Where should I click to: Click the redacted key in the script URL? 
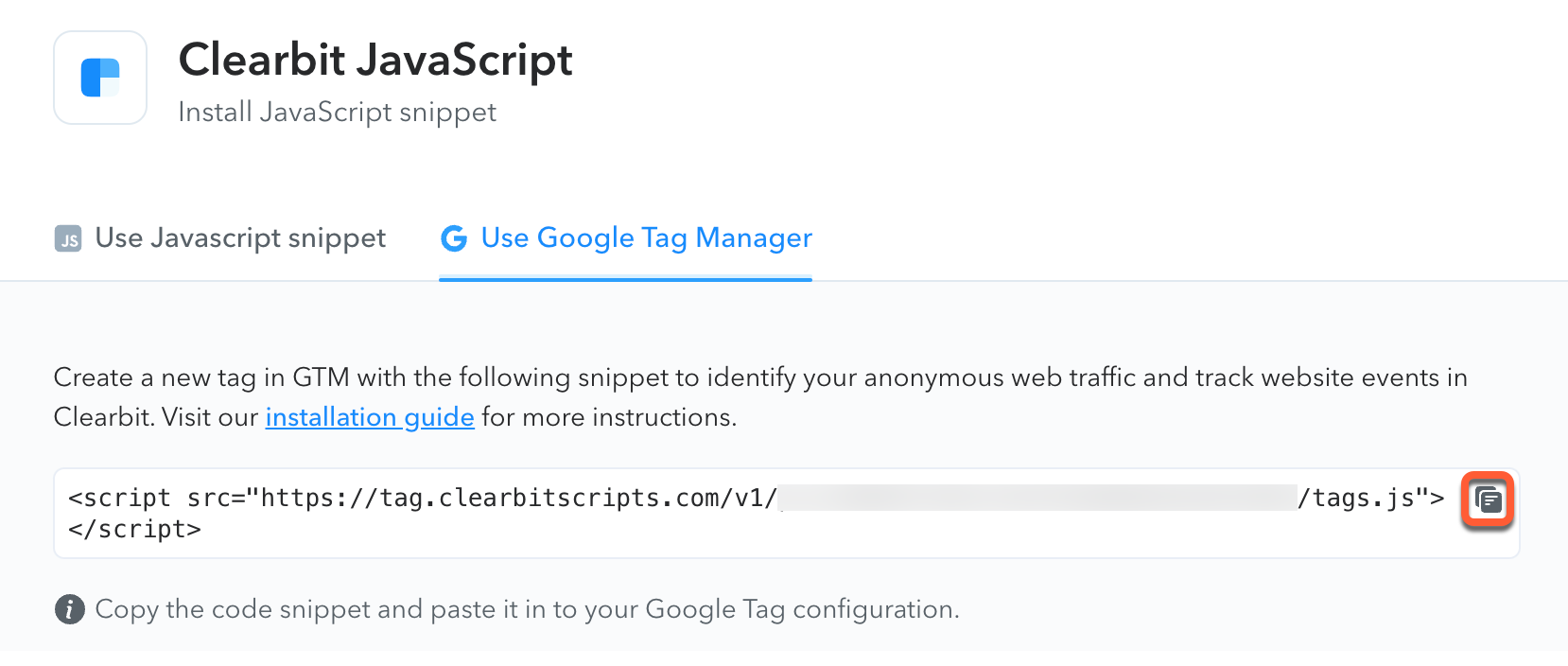point(1037,498)
